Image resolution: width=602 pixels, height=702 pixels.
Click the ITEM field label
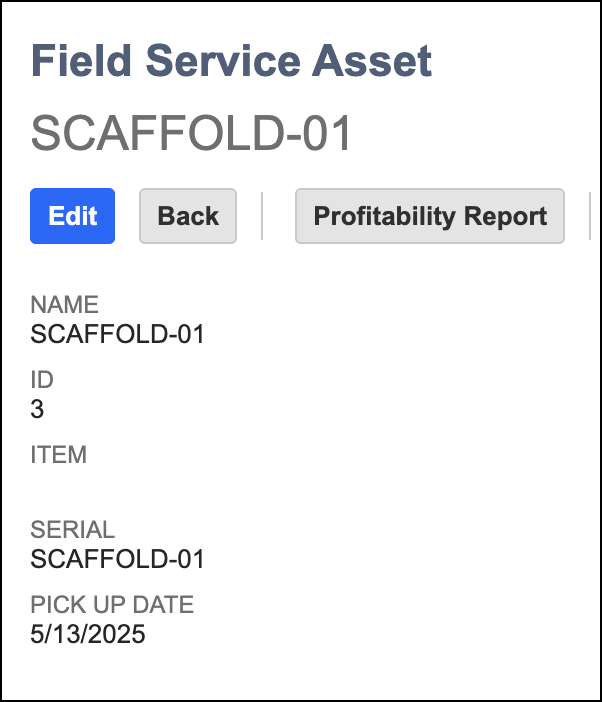59,455
